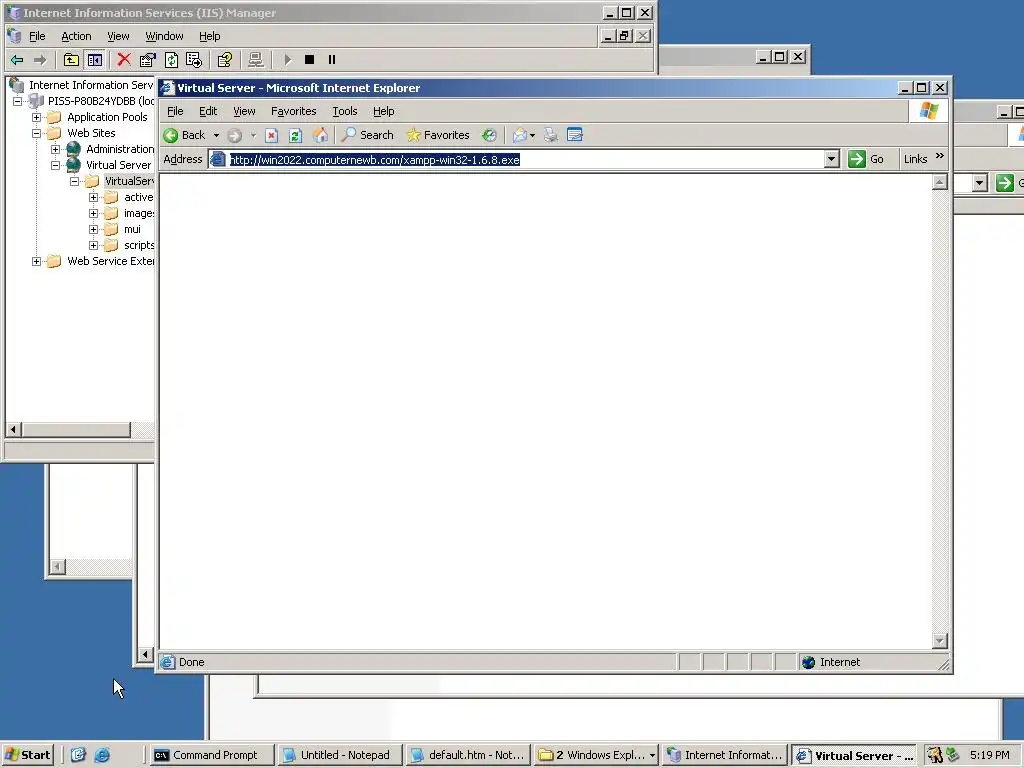1024x768 pixels.
Task: Click the Print icon in IE toolbar
Action: point(551,135)
